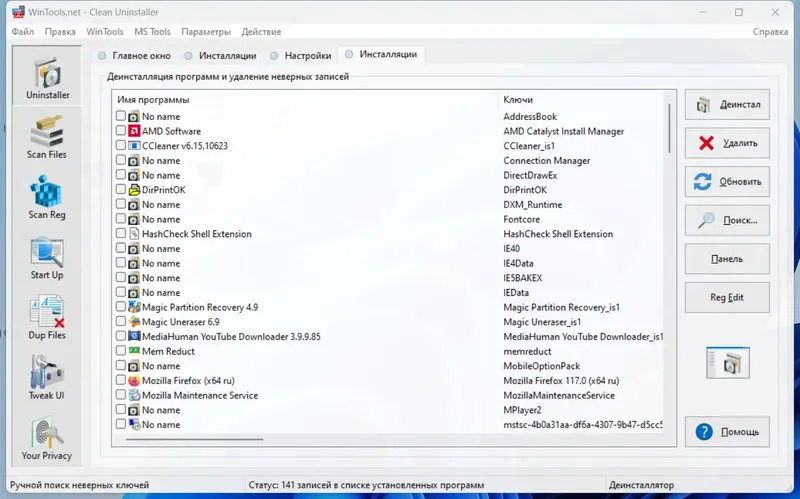This screenshot has width=800, height=499.
Task: Click the No name icon for Fontcore
Action: (134, 219)
